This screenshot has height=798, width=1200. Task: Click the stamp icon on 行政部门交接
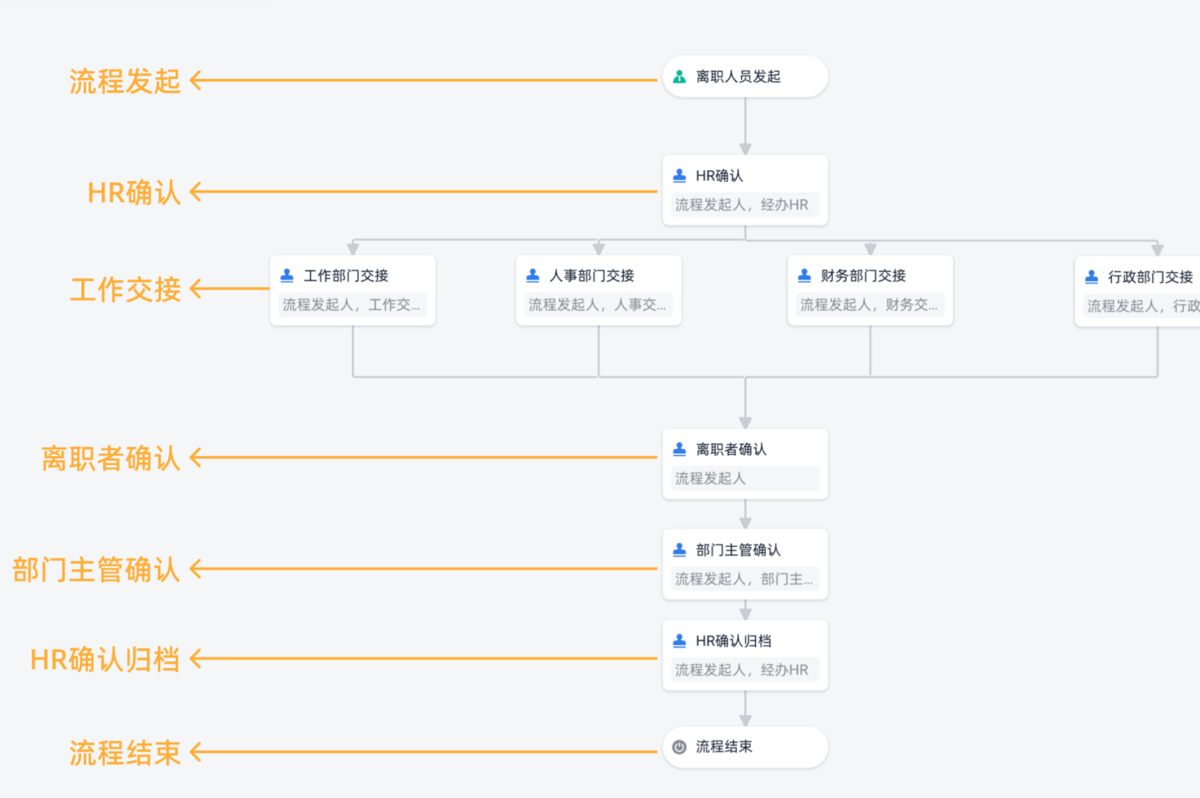1092,277
